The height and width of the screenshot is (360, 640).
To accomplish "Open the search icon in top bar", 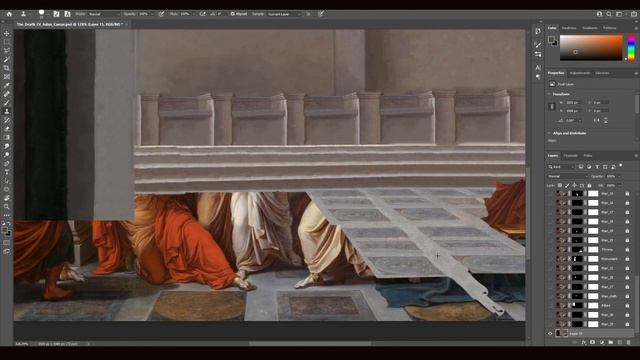I will pos(609,14).
